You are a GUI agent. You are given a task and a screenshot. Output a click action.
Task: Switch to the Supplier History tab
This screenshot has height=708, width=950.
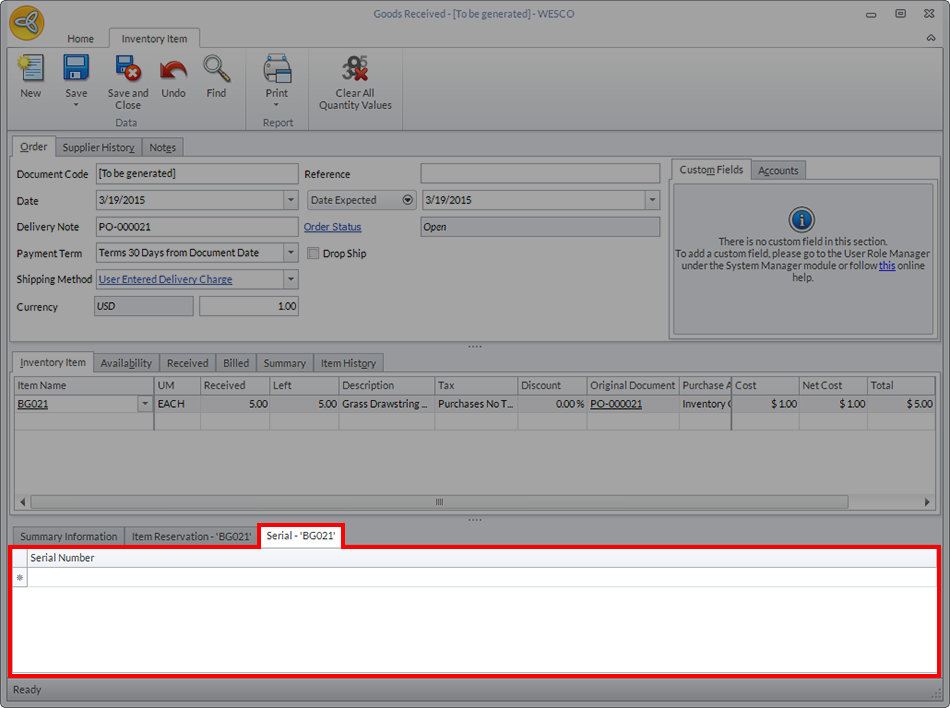(98, 148)
